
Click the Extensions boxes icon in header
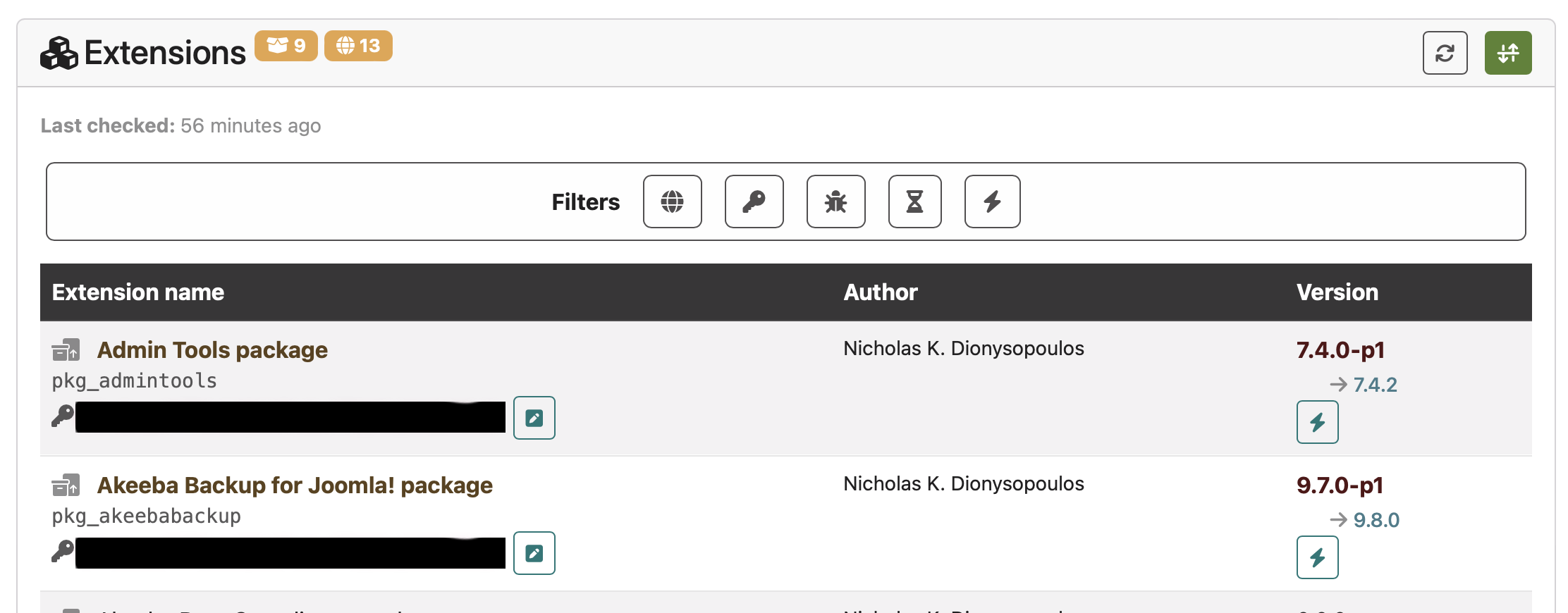click(x=59, y=53)
